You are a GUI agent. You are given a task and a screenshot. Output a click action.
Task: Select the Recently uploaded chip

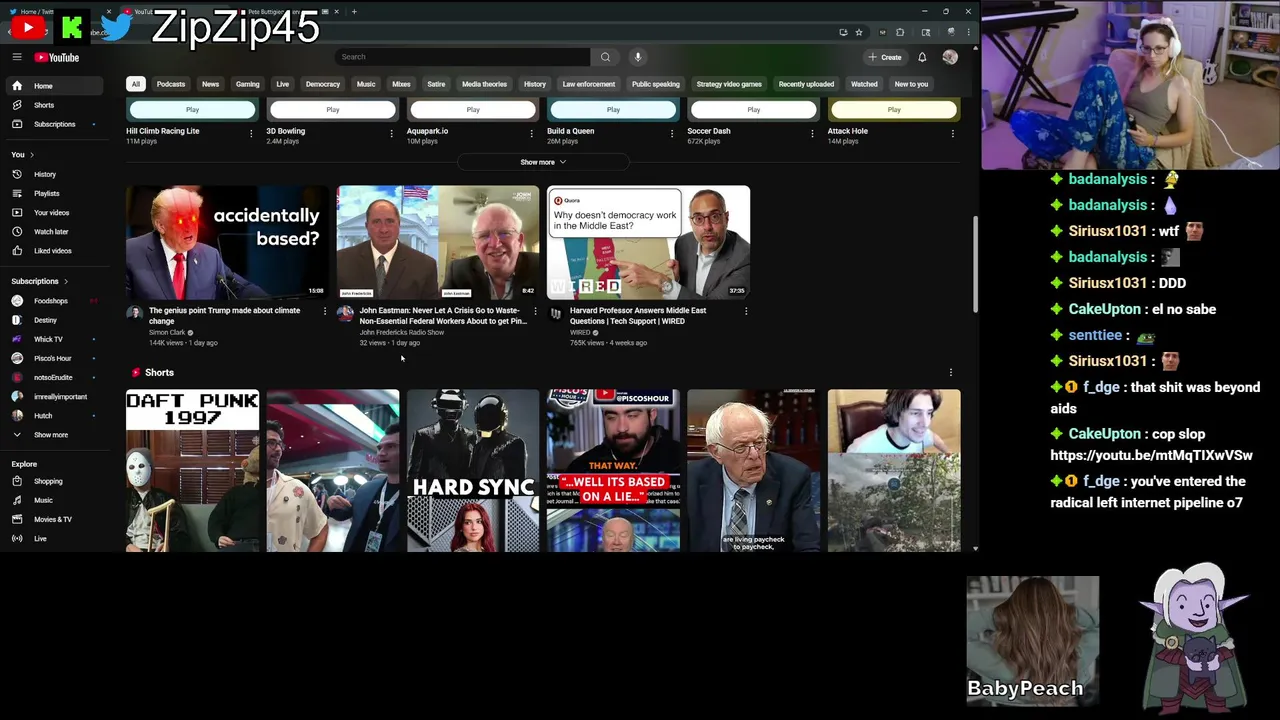(x=808, y=84)
